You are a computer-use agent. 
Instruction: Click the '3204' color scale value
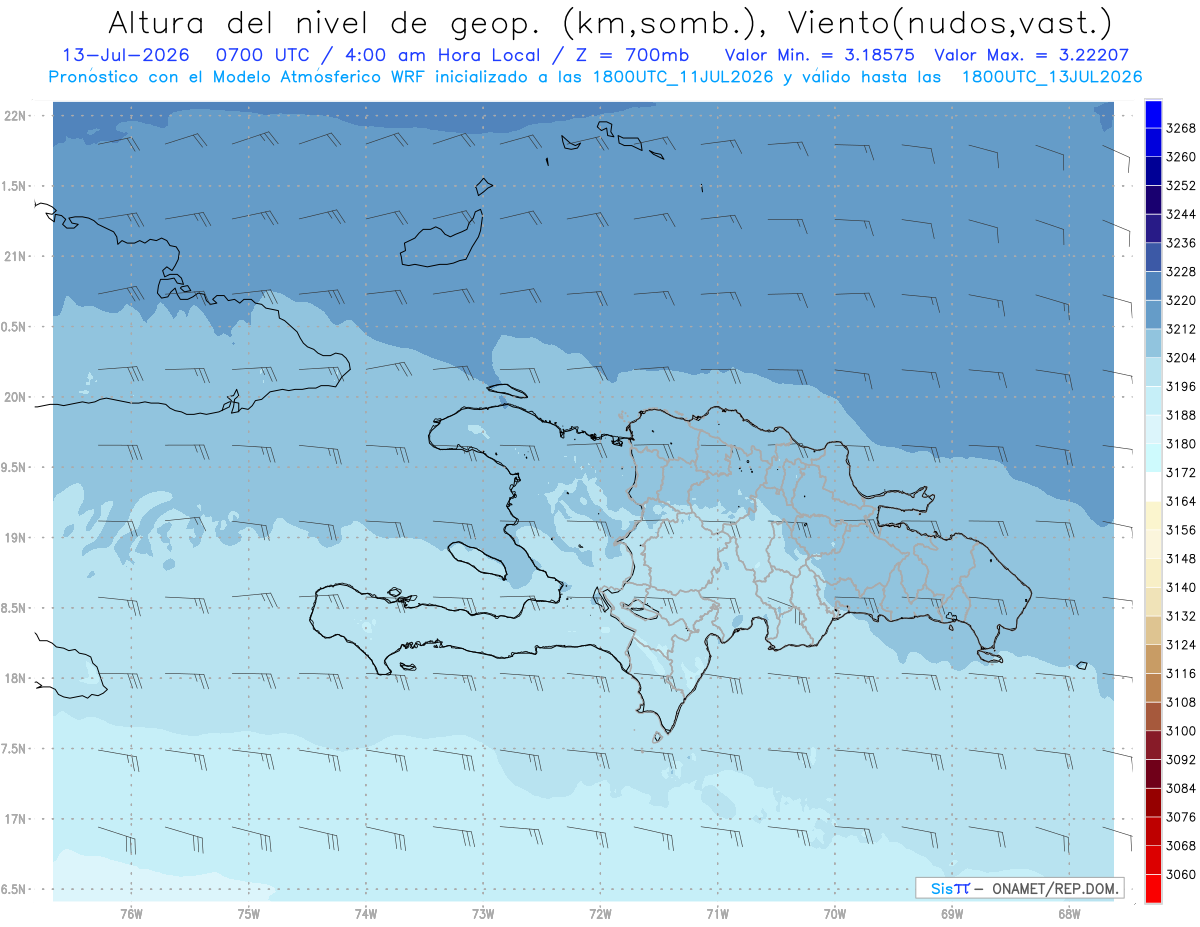click(1181, 358)
